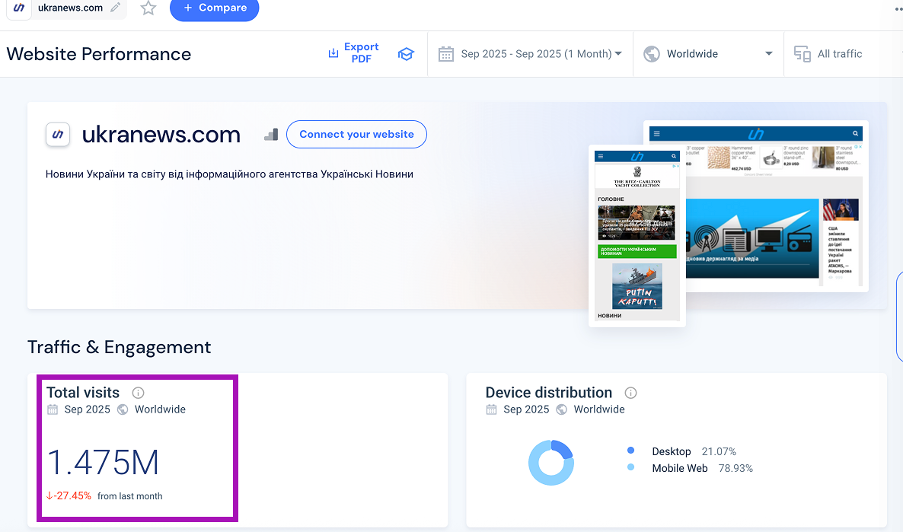Viewport: 904px width, 532px height.
Task: Click the ukranews.com logo in the top bar
Action: point(19,8)
